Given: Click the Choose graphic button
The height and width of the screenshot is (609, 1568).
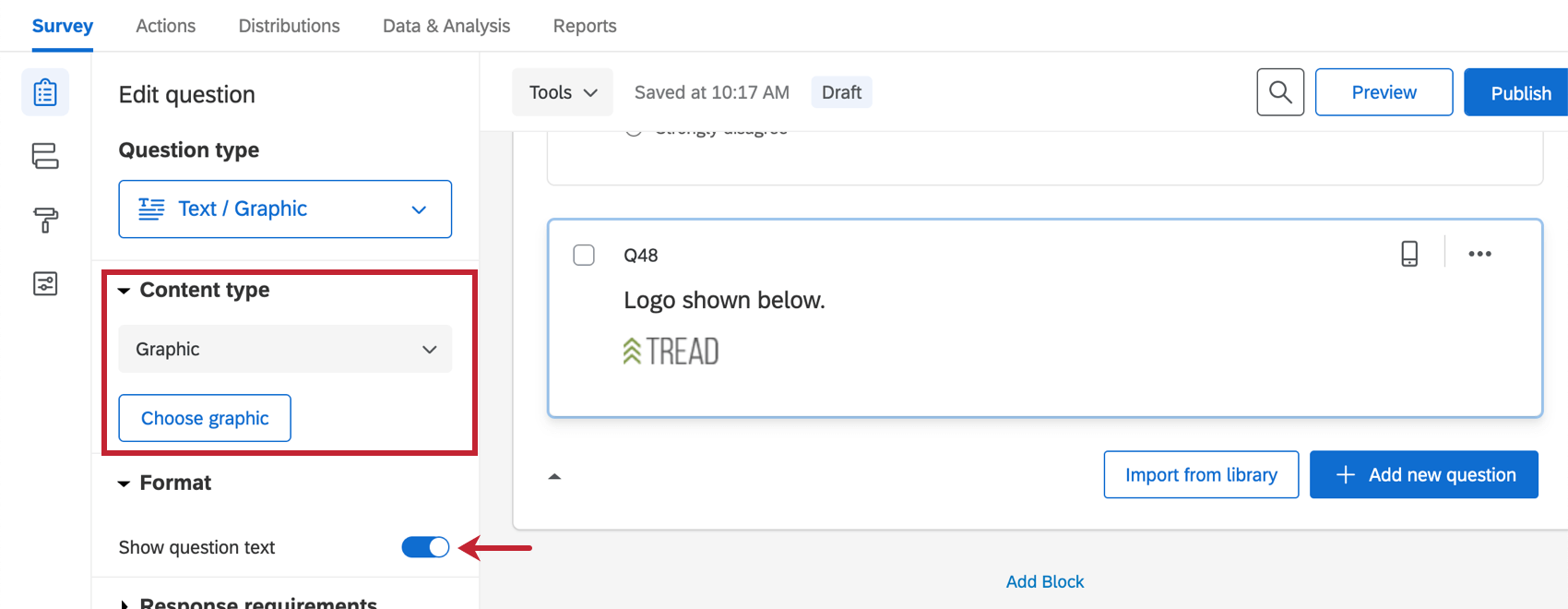Looking at the screenshot, I should click(205, 418).
